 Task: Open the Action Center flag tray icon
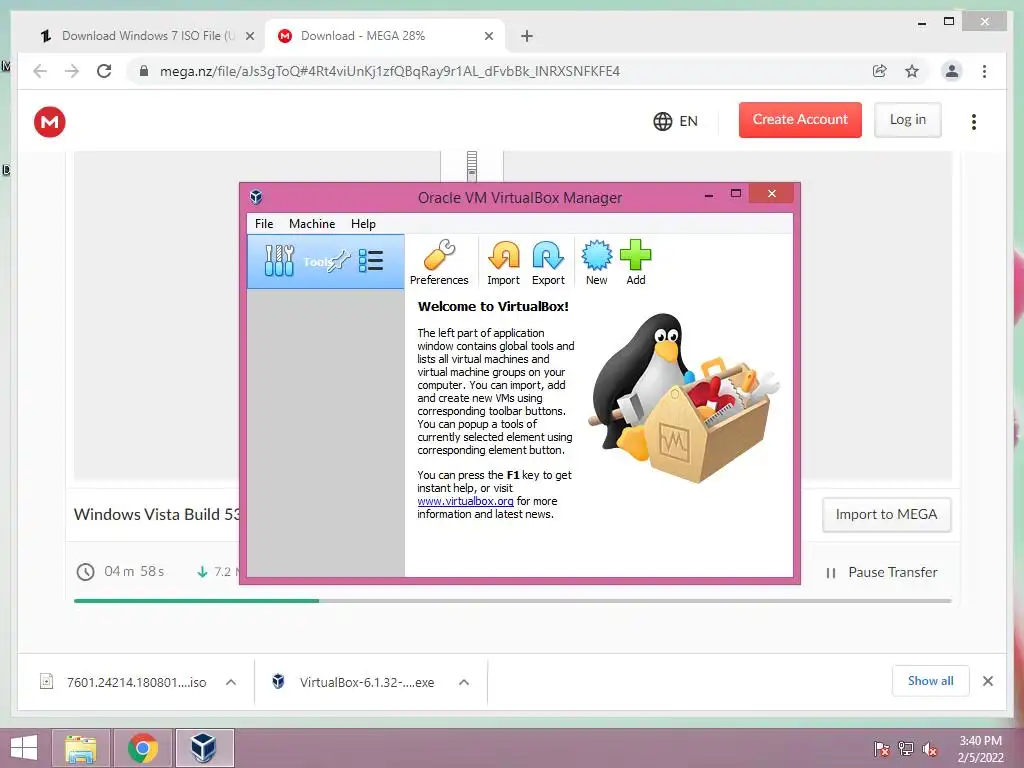882,749
